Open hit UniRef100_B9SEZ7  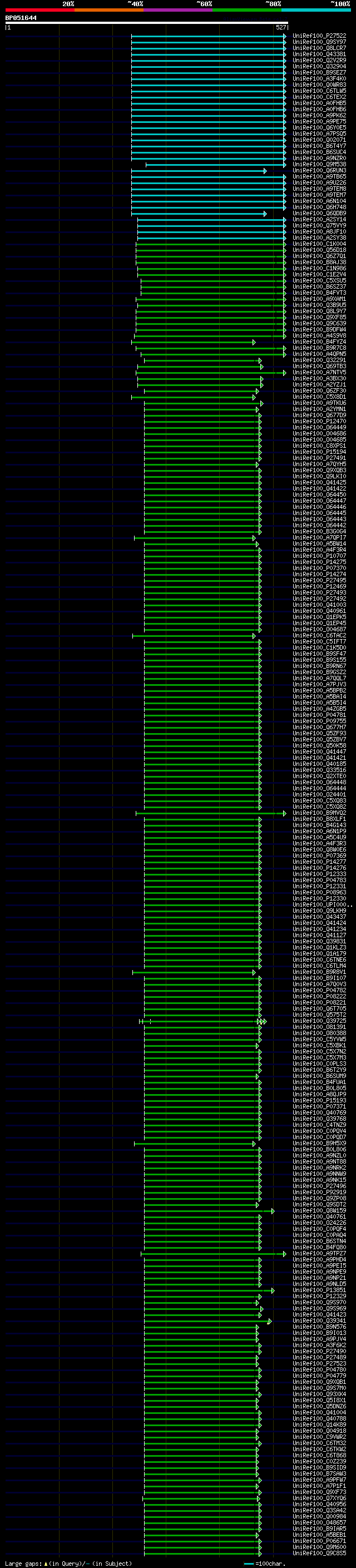[x=319, y=72]
